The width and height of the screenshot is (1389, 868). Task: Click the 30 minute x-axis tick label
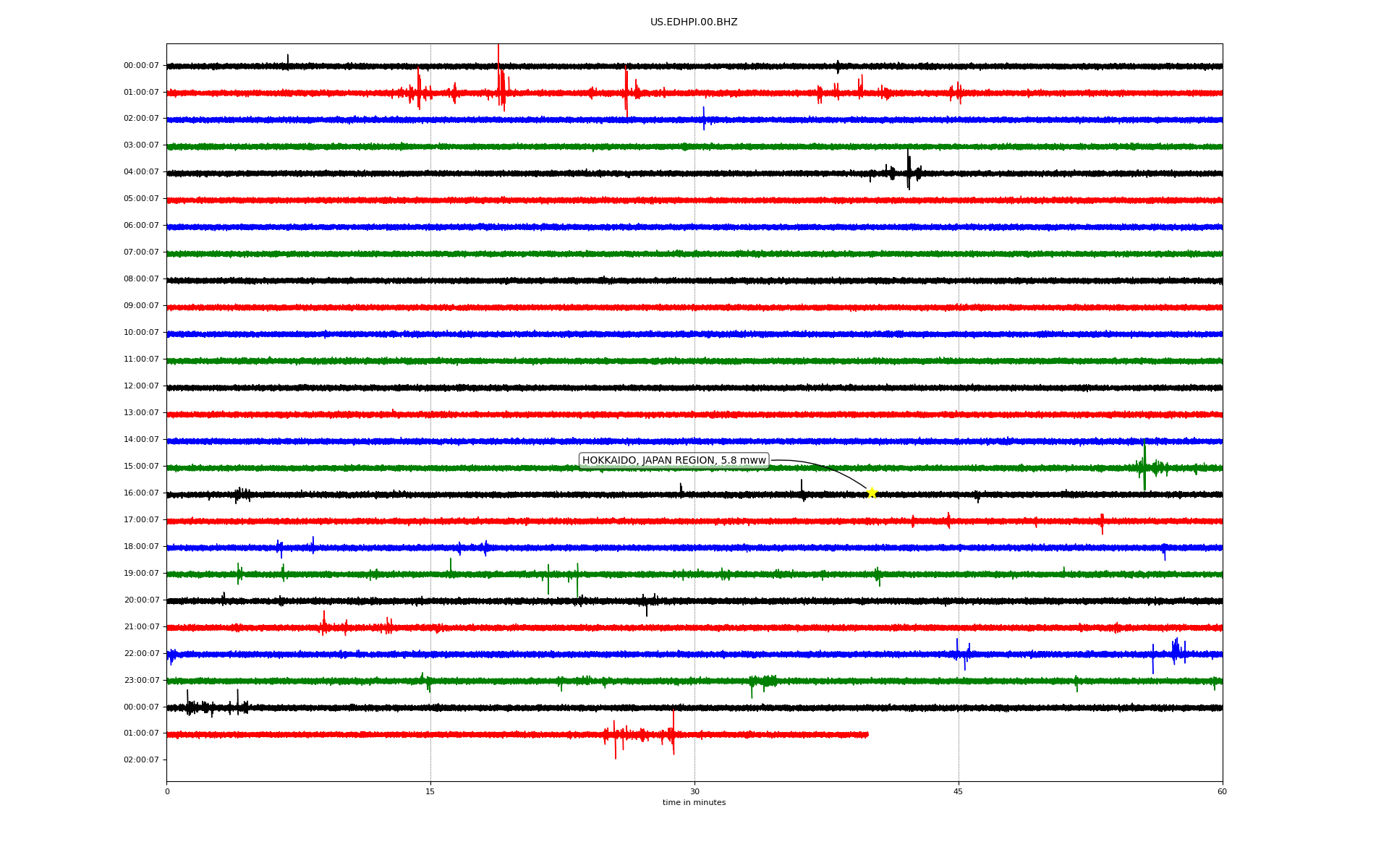(694, 791)
